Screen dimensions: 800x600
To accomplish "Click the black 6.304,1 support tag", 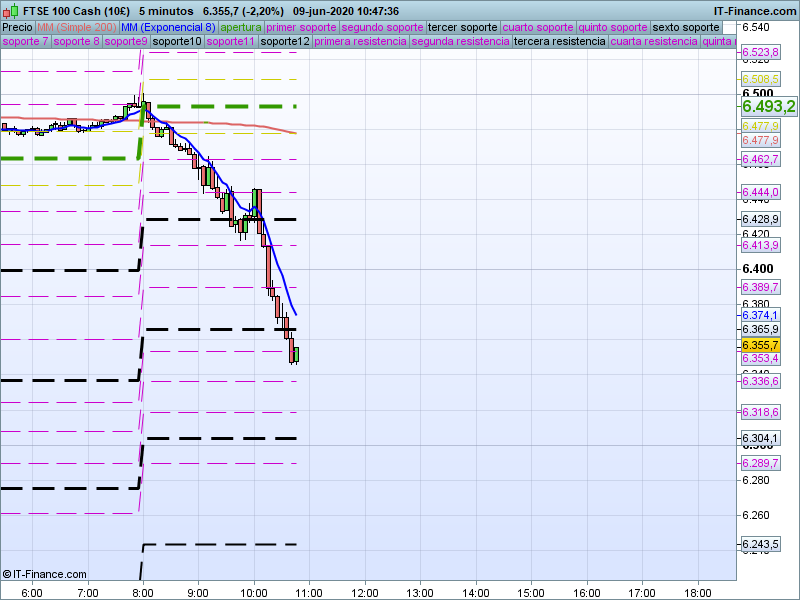I will pos(760,438).
